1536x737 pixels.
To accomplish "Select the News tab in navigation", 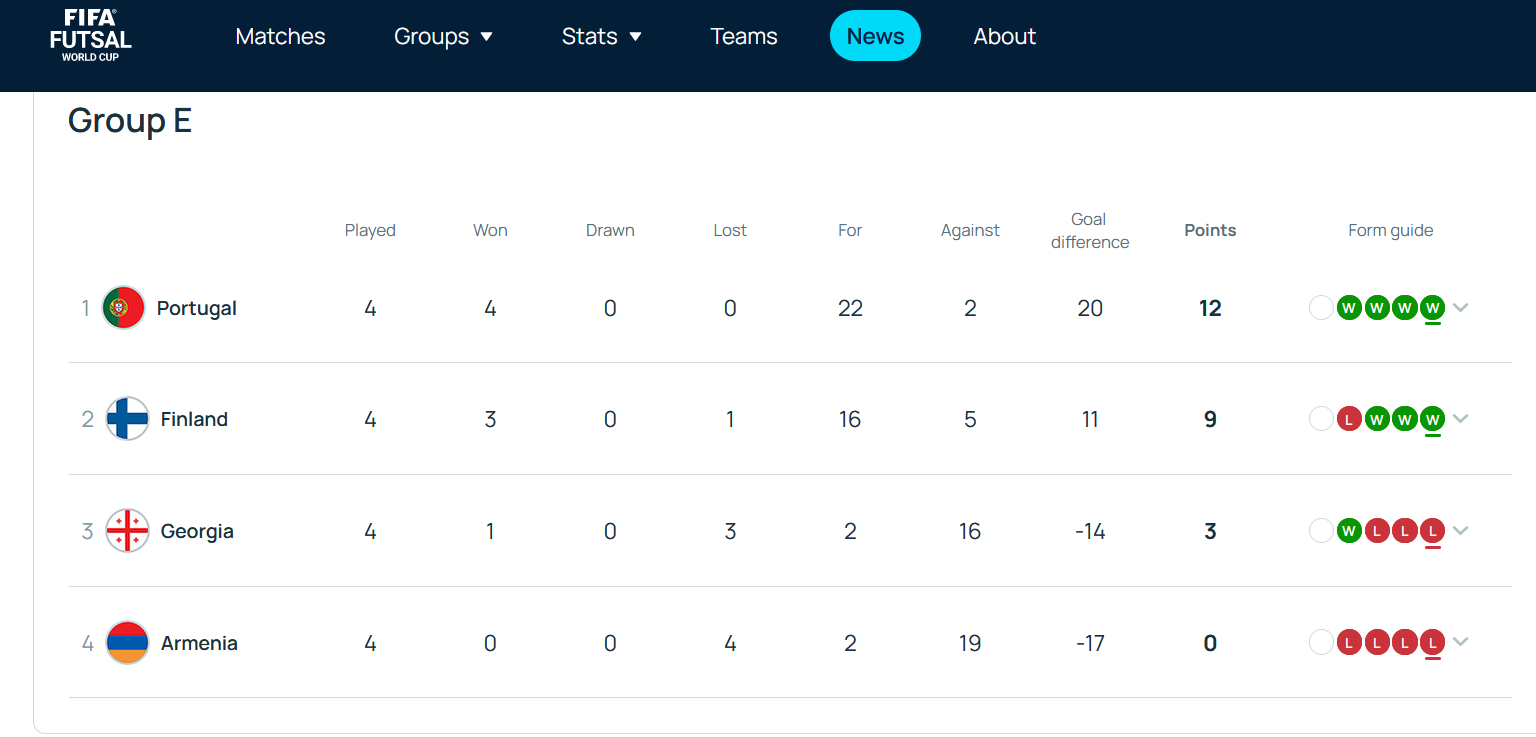I will point(875,36).
